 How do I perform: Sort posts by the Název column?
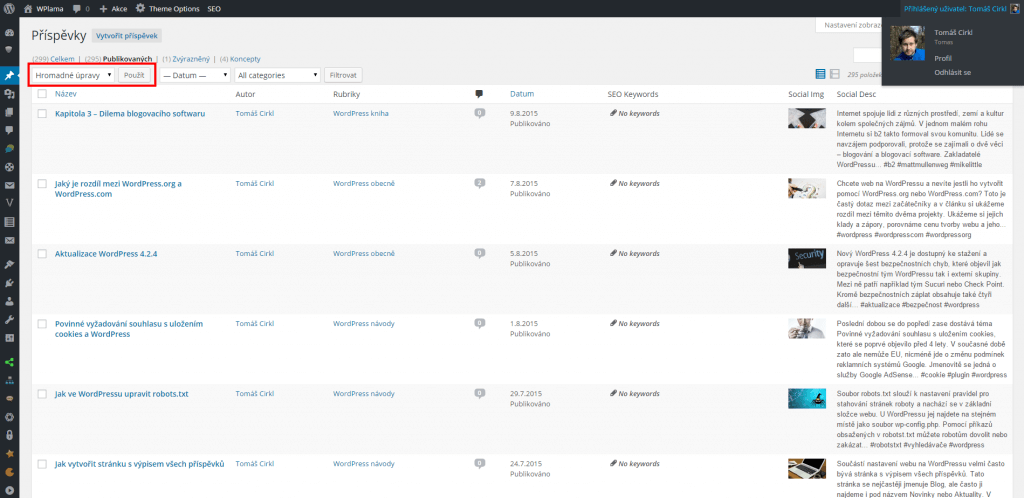[66, 94]
